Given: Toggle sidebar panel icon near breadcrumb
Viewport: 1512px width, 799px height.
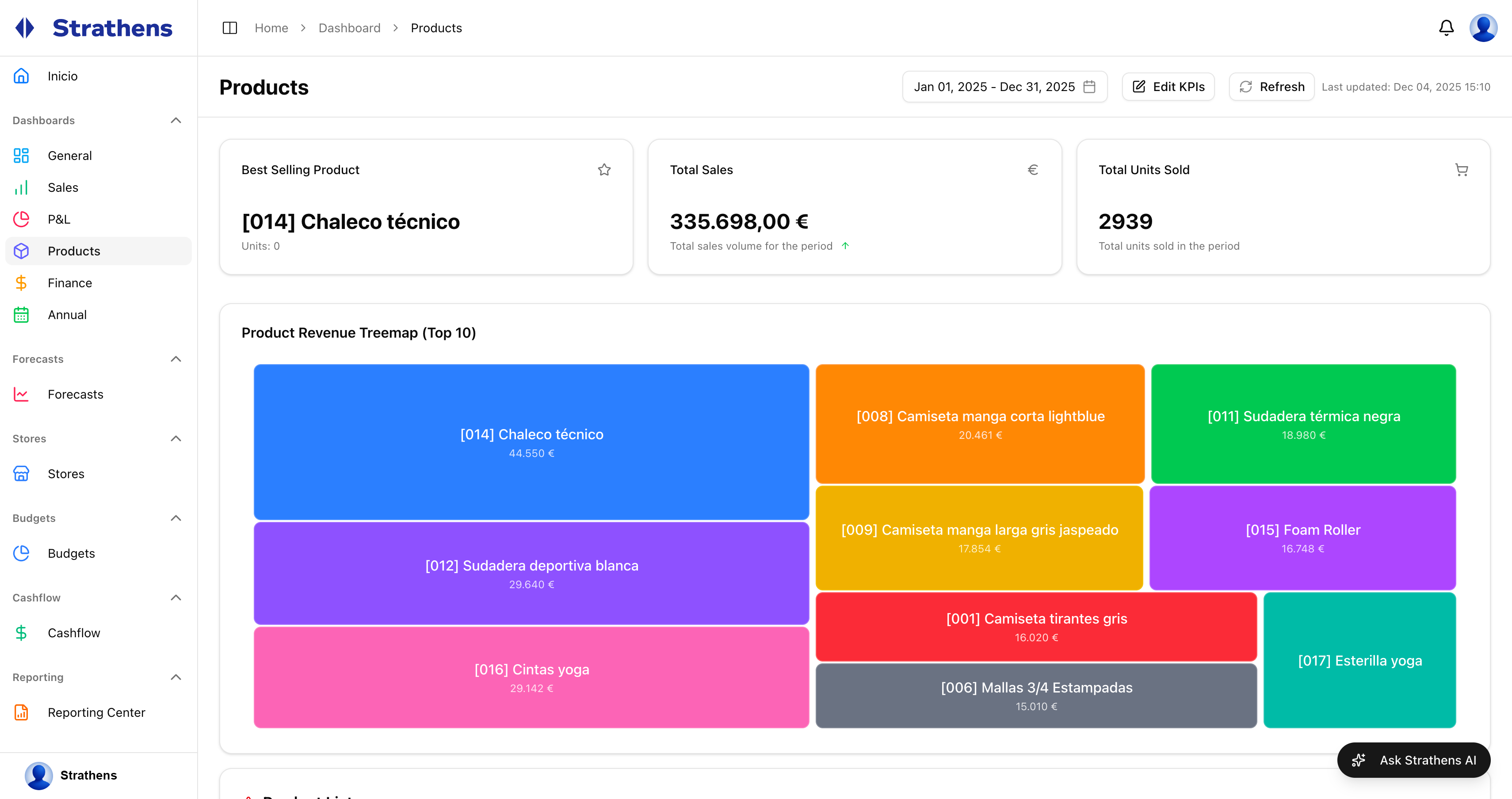Looking at the screenshot, I should tap(229, 27).
